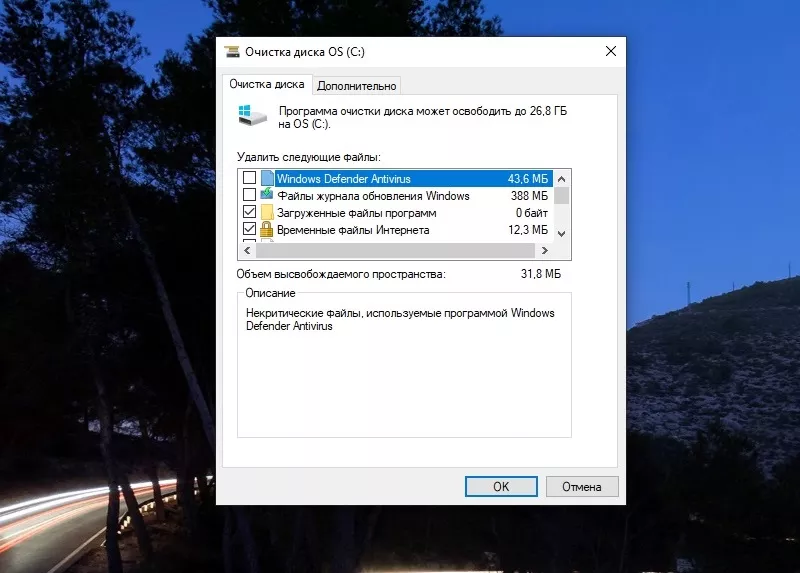The image size is (800, 573).
Task: Click the file list scroll down arrow
Action: 562,234
